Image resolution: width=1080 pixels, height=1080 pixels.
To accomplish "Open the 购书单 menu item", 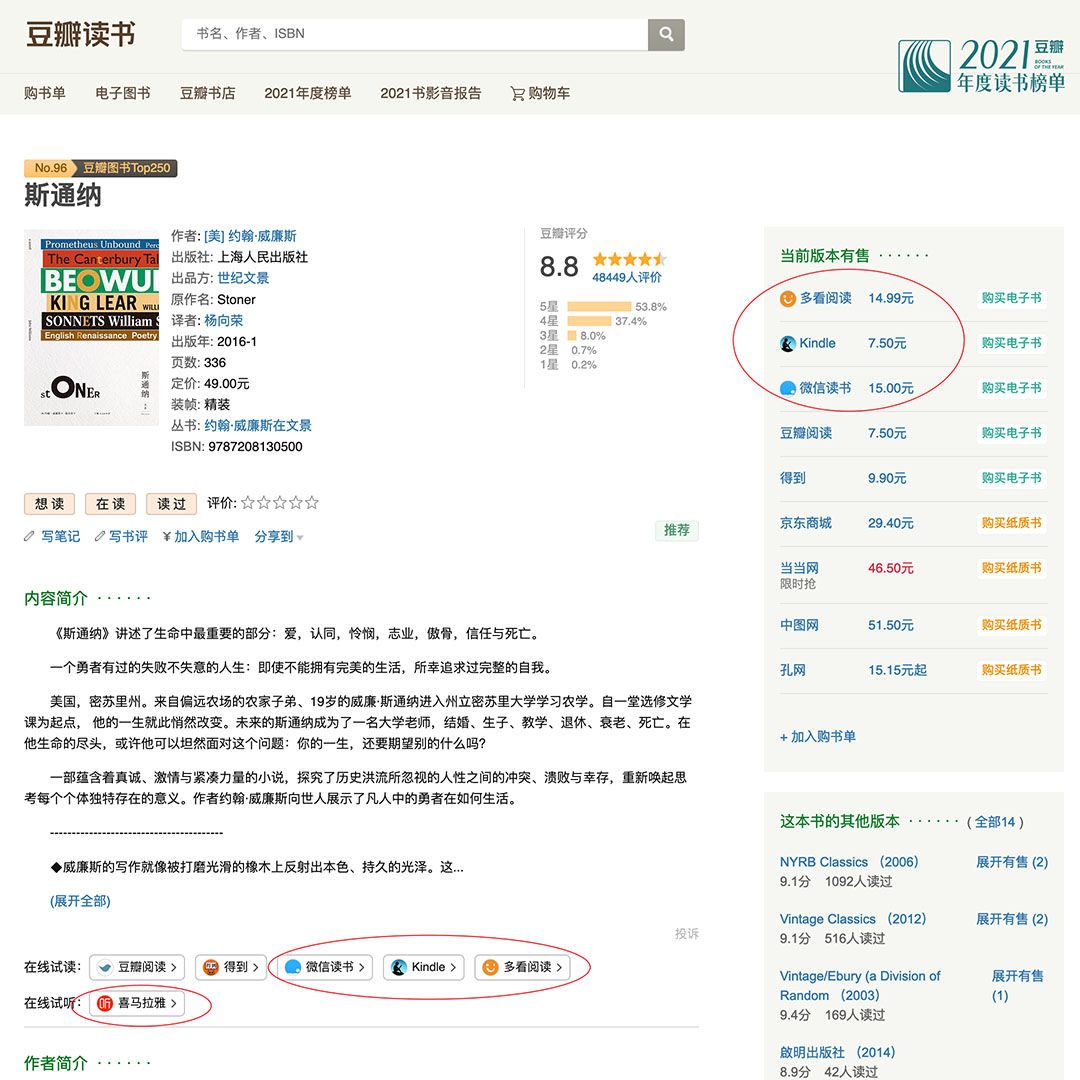I will (x=45, y=93).
